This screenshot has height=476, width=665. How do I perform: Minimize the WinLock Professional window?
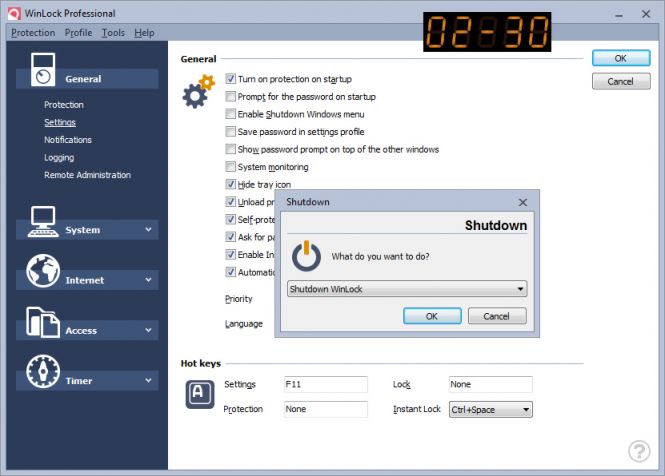click(x=619, y=14)
